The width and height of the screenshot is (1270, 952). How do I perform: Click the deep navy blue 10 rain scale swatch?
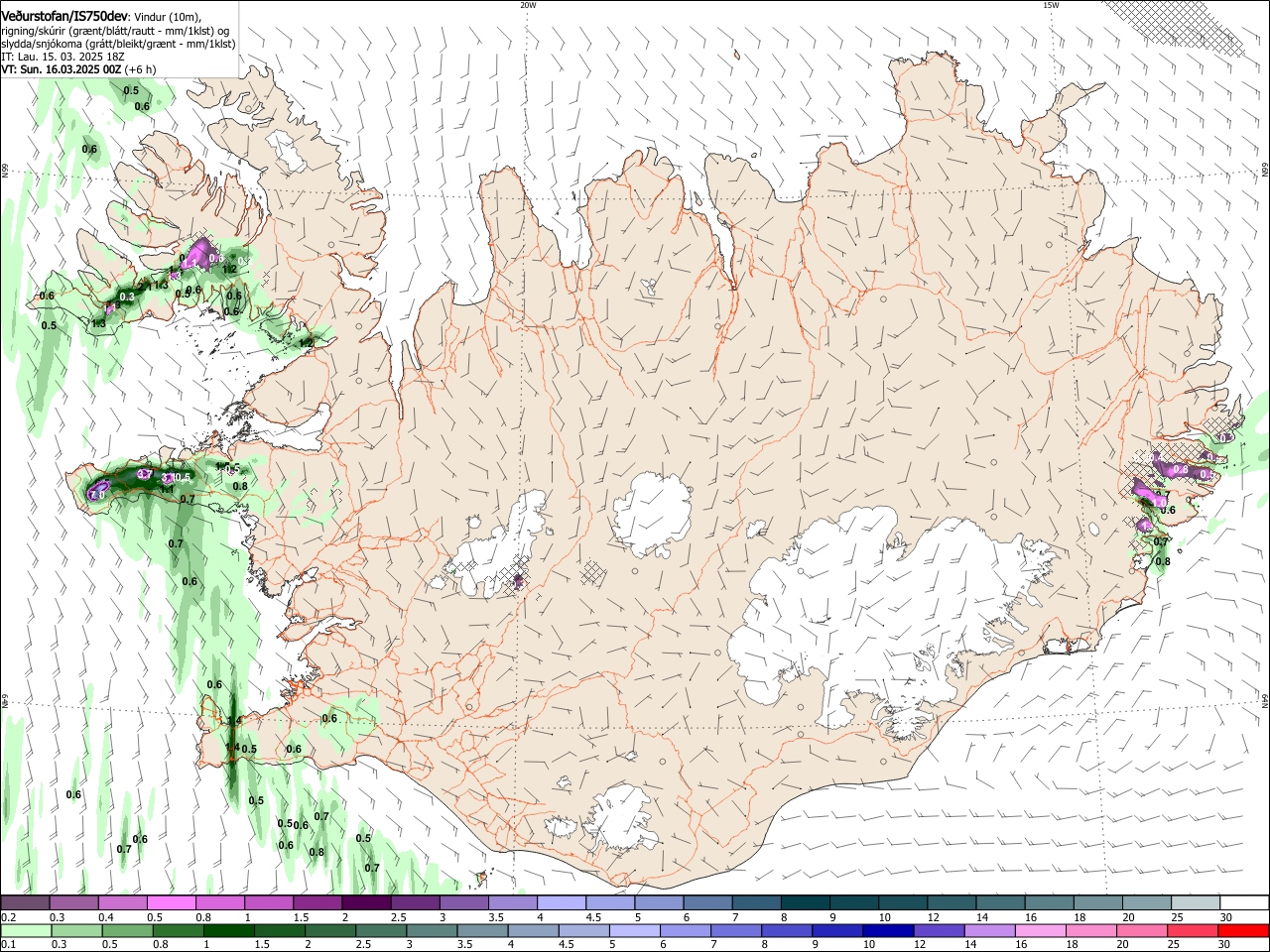point(887,930)
